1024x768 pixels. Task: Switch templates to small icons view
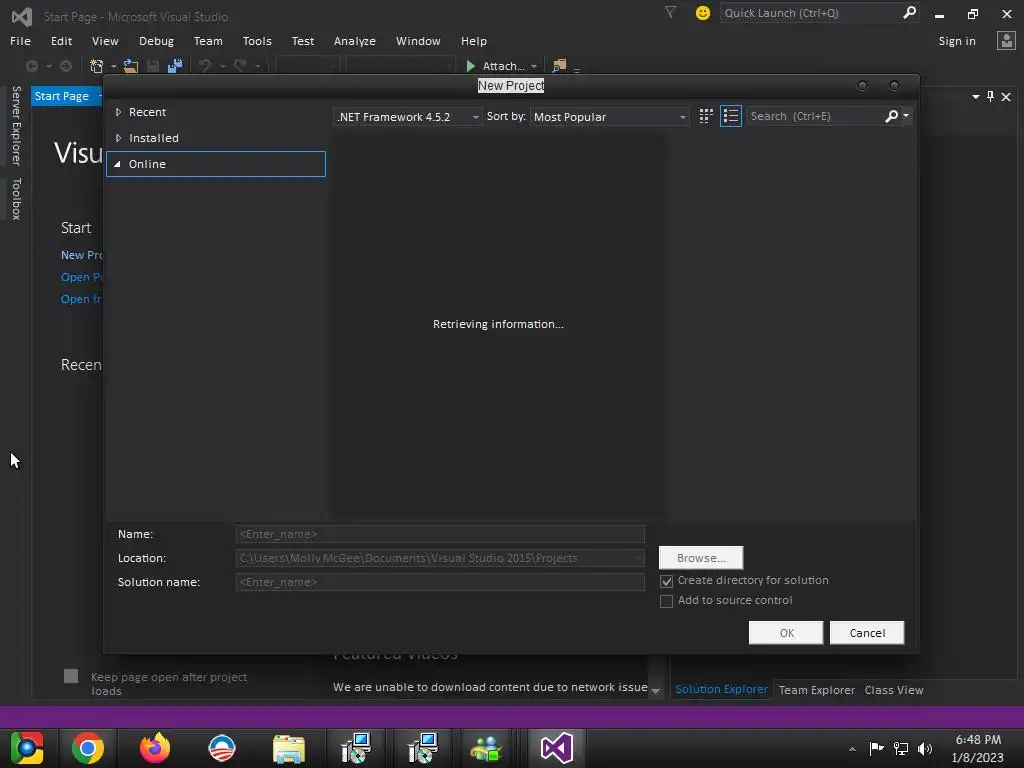[x=706, y=116]
